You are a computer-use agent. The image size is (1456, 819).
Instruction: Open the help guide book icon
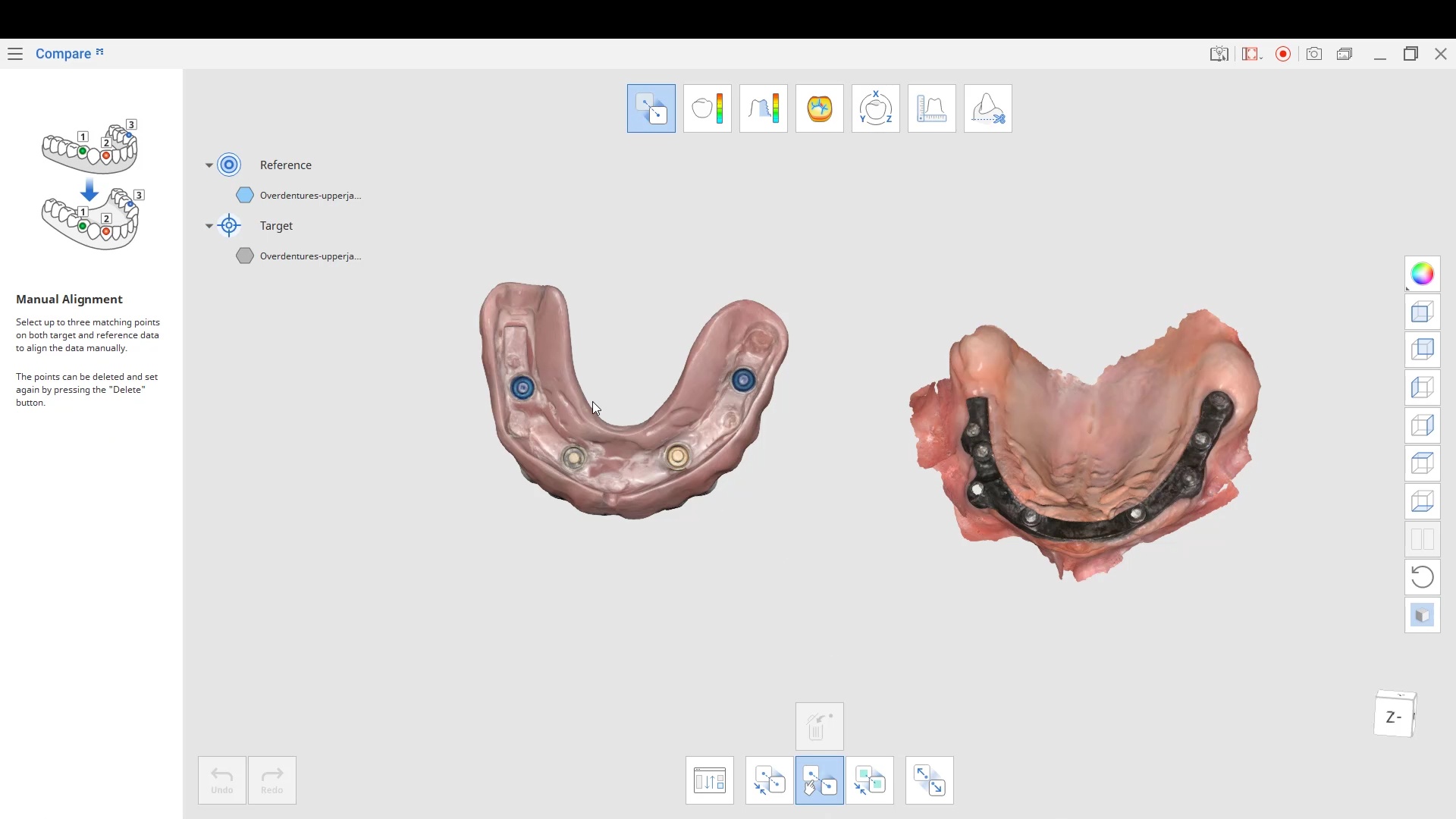tap(1219, 54)
